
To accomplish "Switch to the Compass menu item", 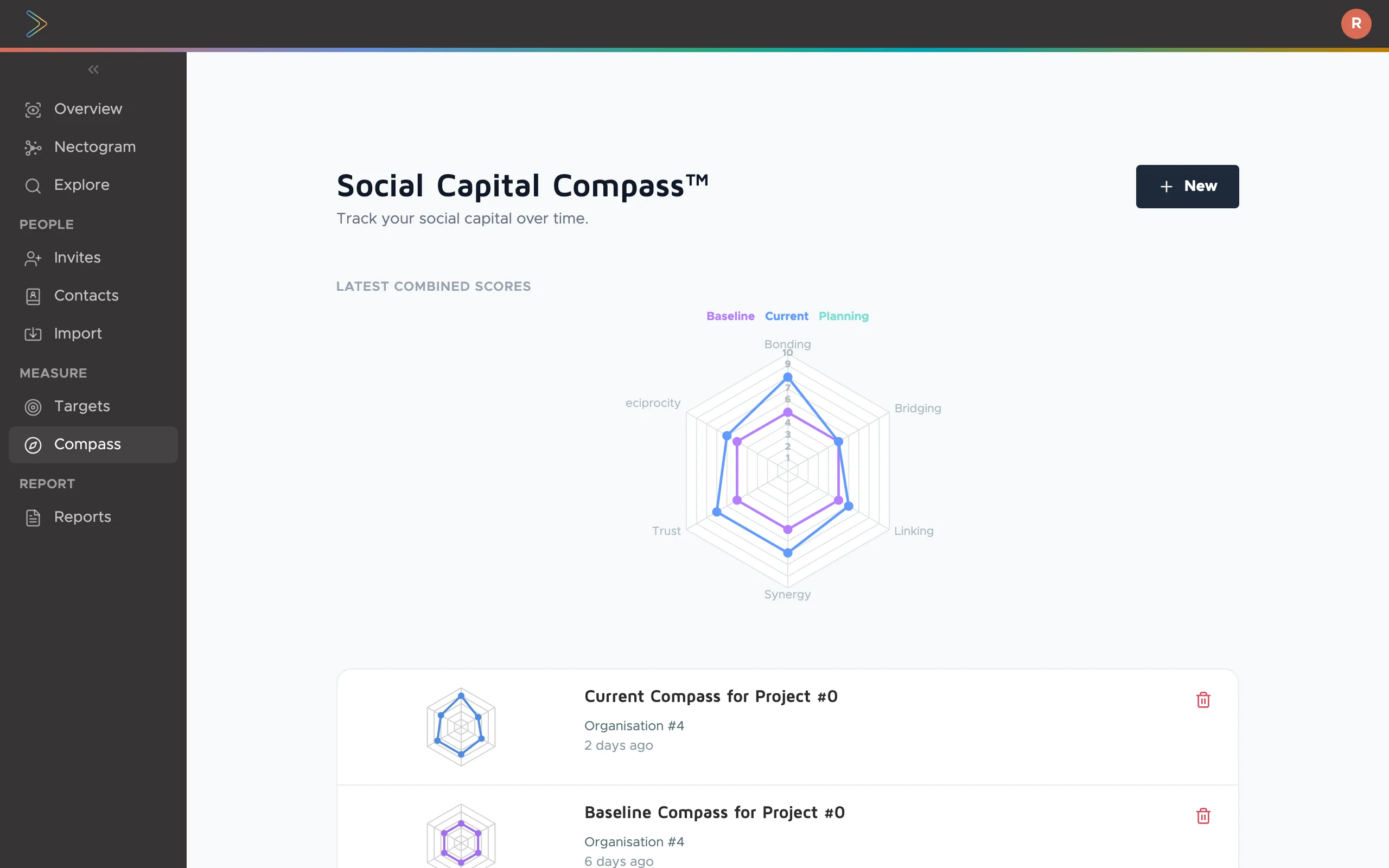I will 87,444.
